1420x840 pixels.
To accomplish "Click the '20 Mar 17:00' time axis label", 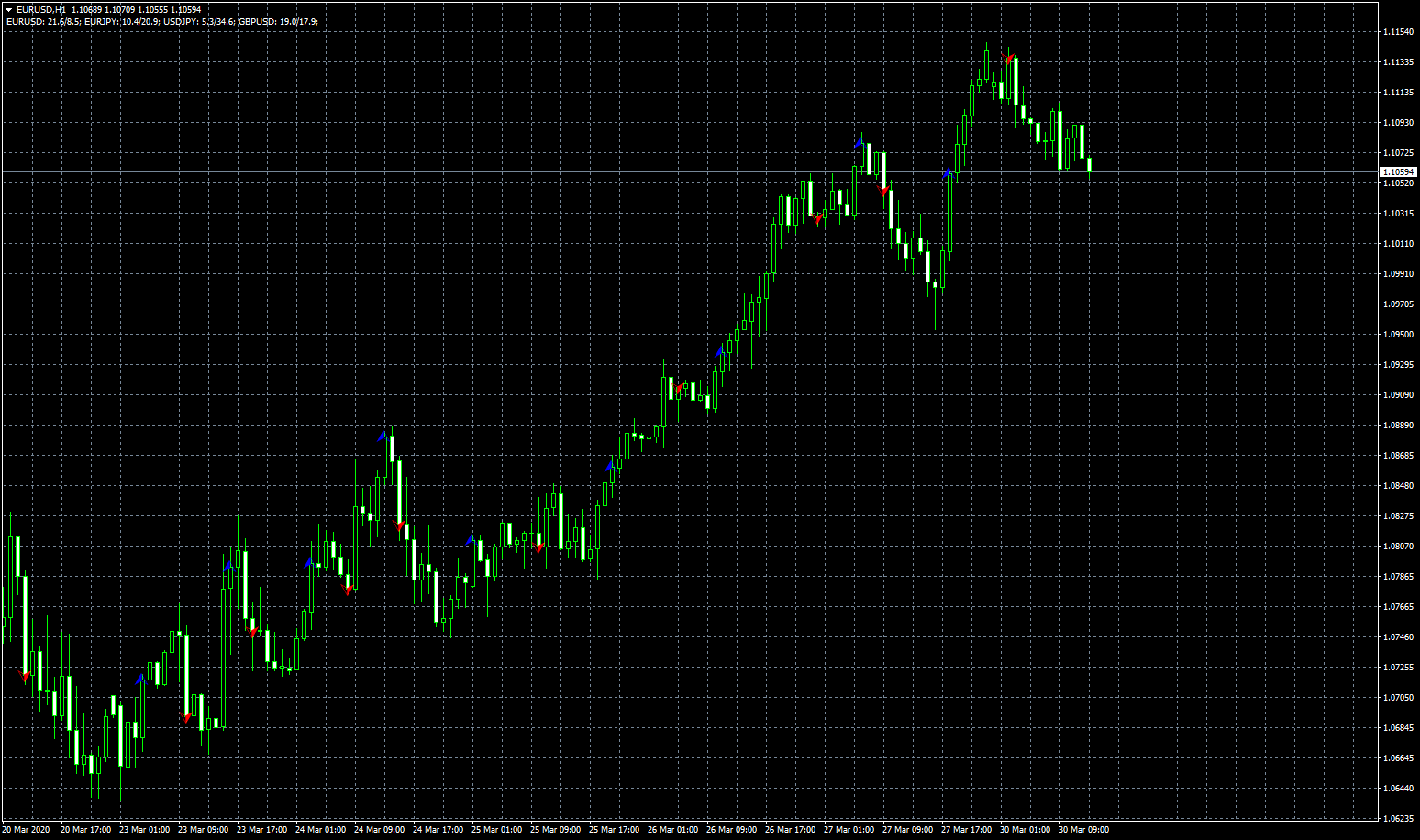I will [x=85, y=830].
